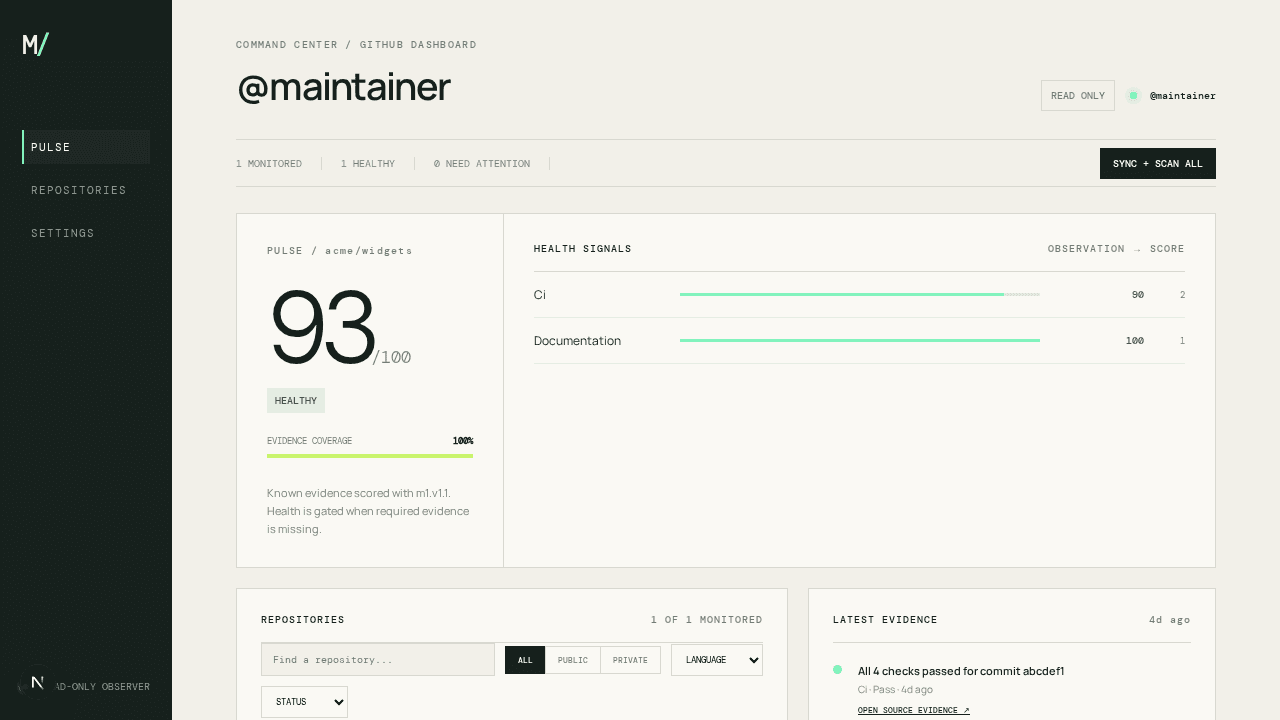Click the Health Signals heading
This screenshot has width=1280, height=720.
click(x=583, y=249)
